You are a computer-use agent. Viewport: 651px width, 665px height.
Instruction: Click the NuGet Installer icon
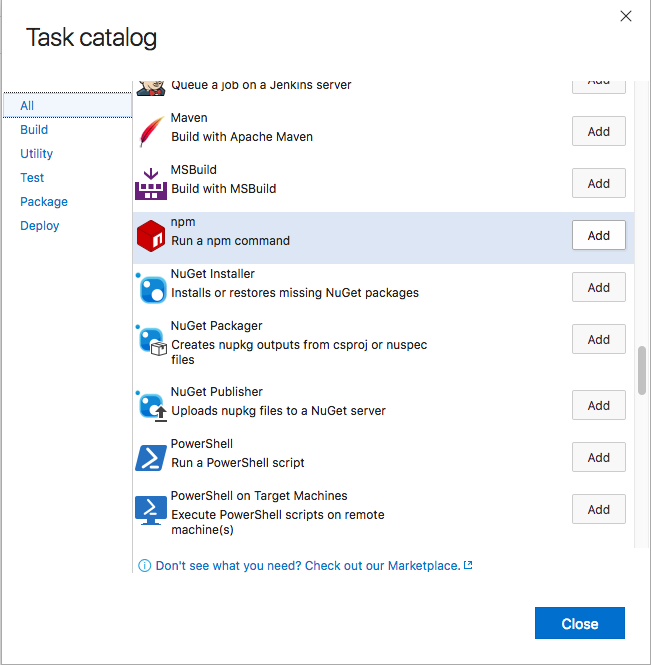(x=151, y=288)
